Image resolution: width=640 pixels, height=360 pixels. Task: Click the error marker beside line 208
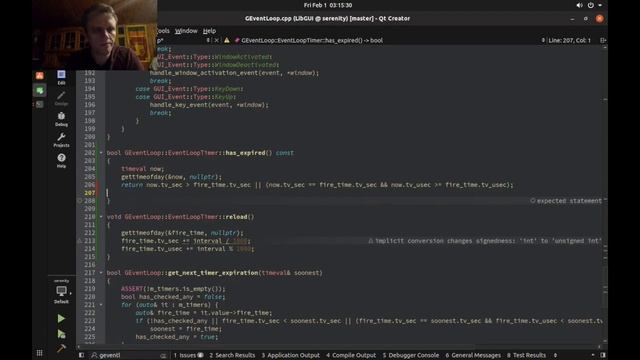coord(80,201)
